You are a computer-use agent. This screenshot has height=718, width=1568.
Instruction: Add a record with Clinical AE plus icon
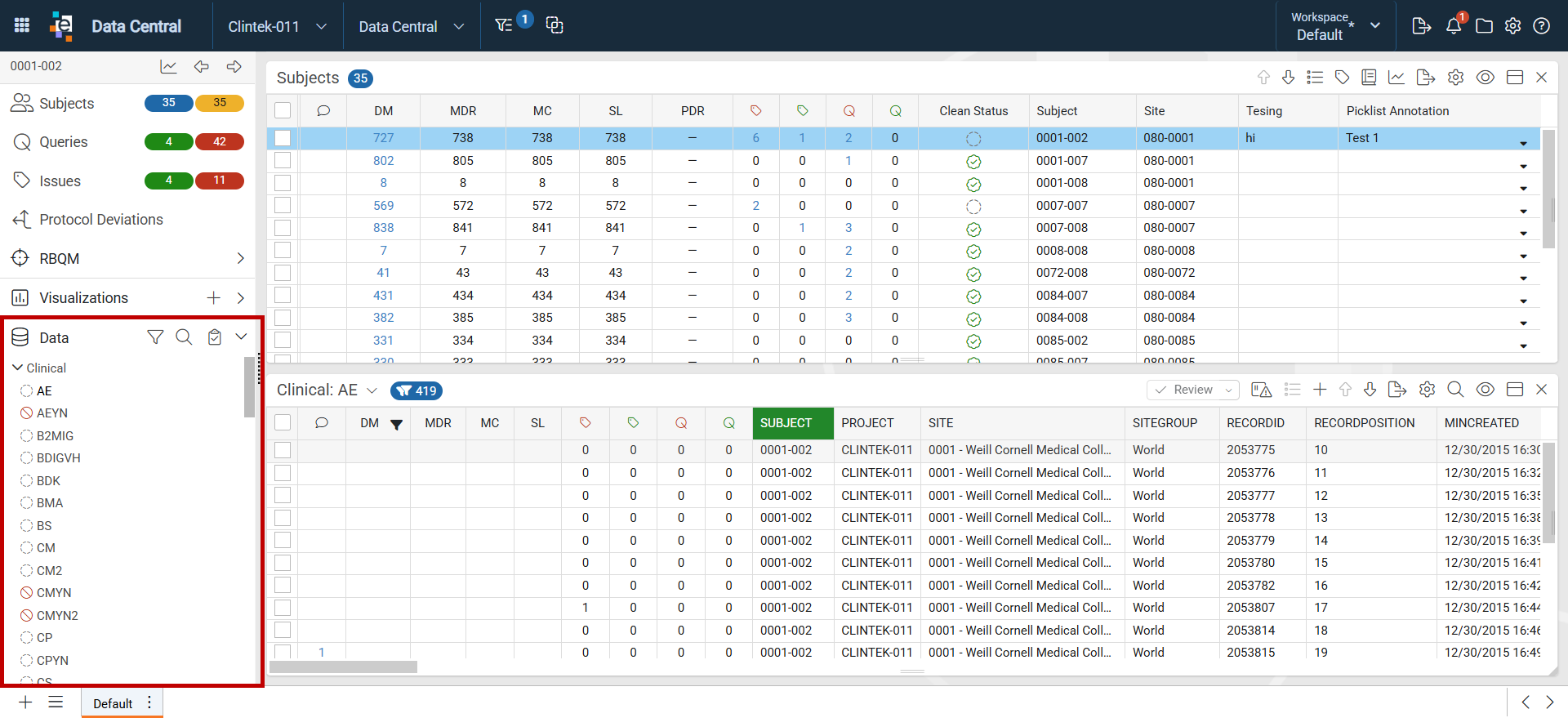[1320, 390]
